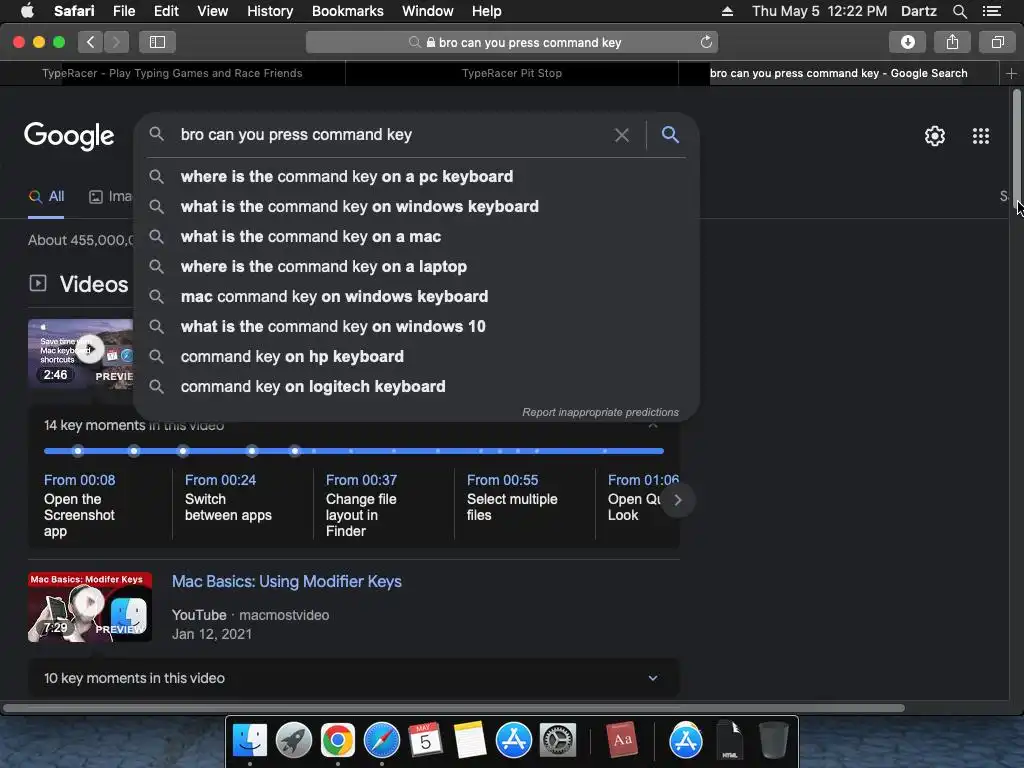Open Calendar from the Dock
This screenshot has width=1024, height=768.
(x=425, y=741)
